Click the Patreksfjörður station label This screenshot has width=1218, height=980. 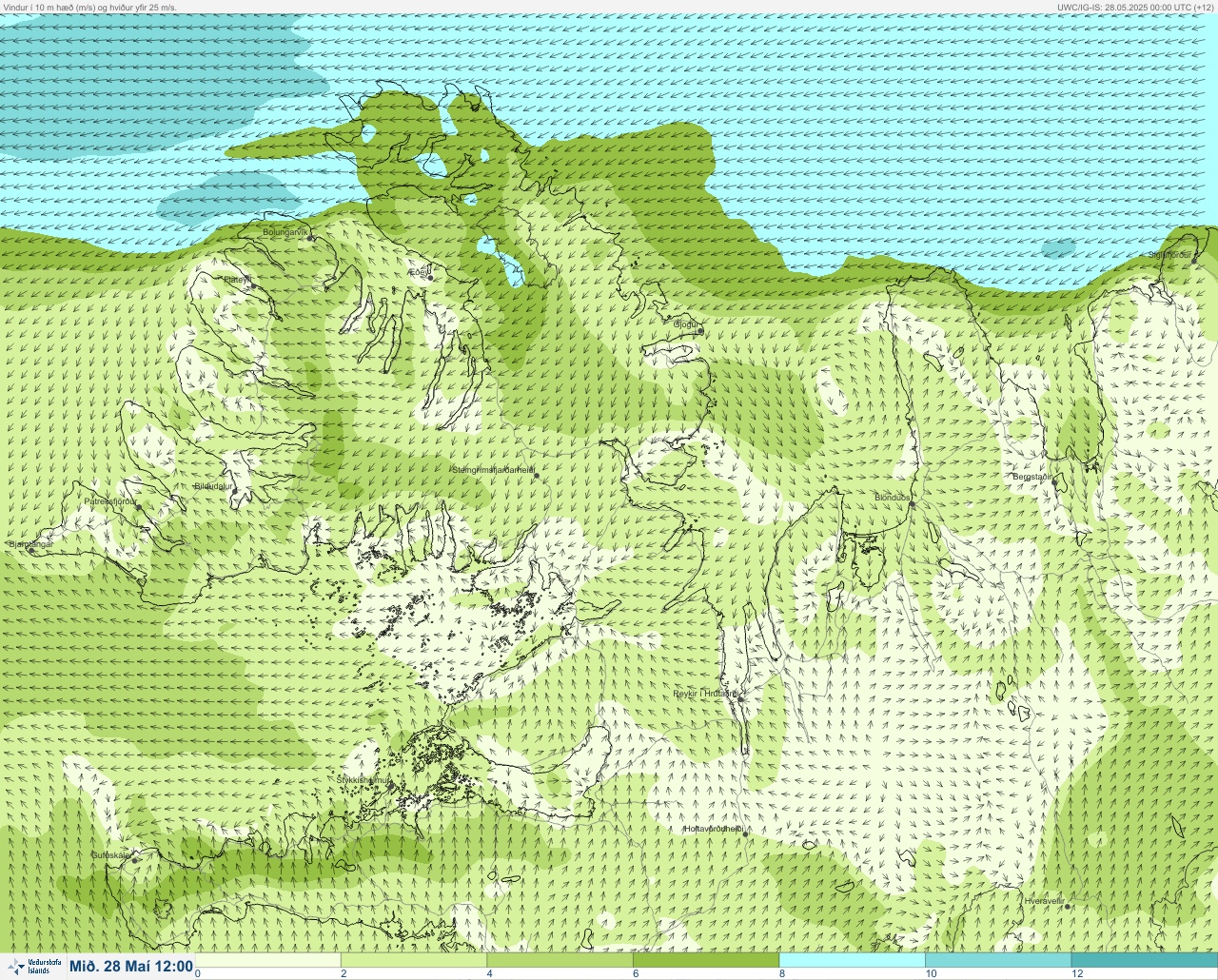110,500
